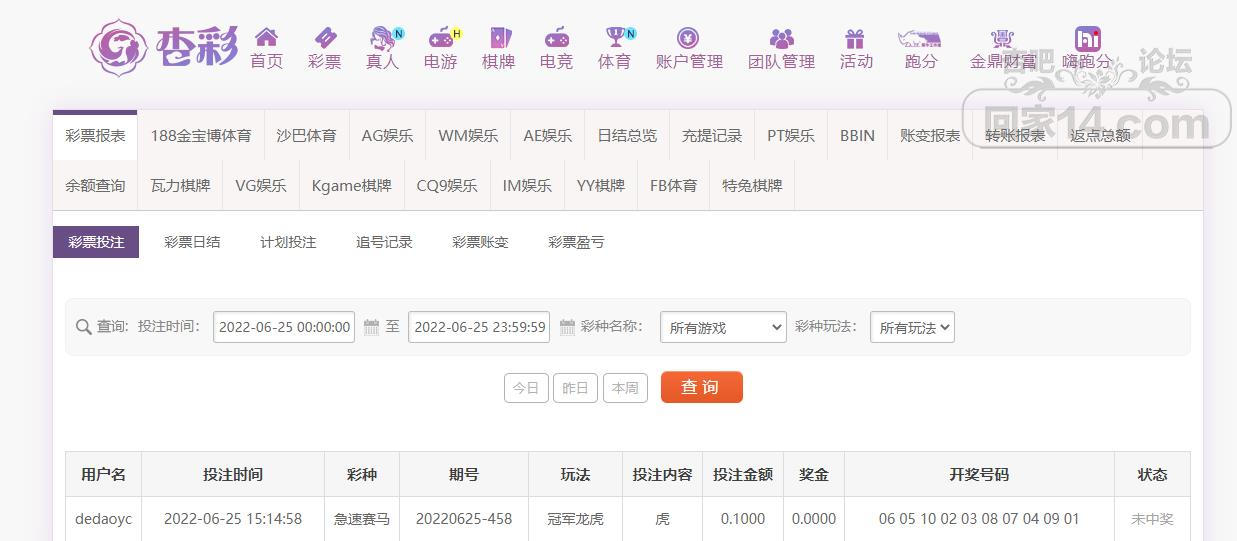Open 账户管理 coin icon
Viewport: 1237px width, 541px height.
(x=688, y=38)
